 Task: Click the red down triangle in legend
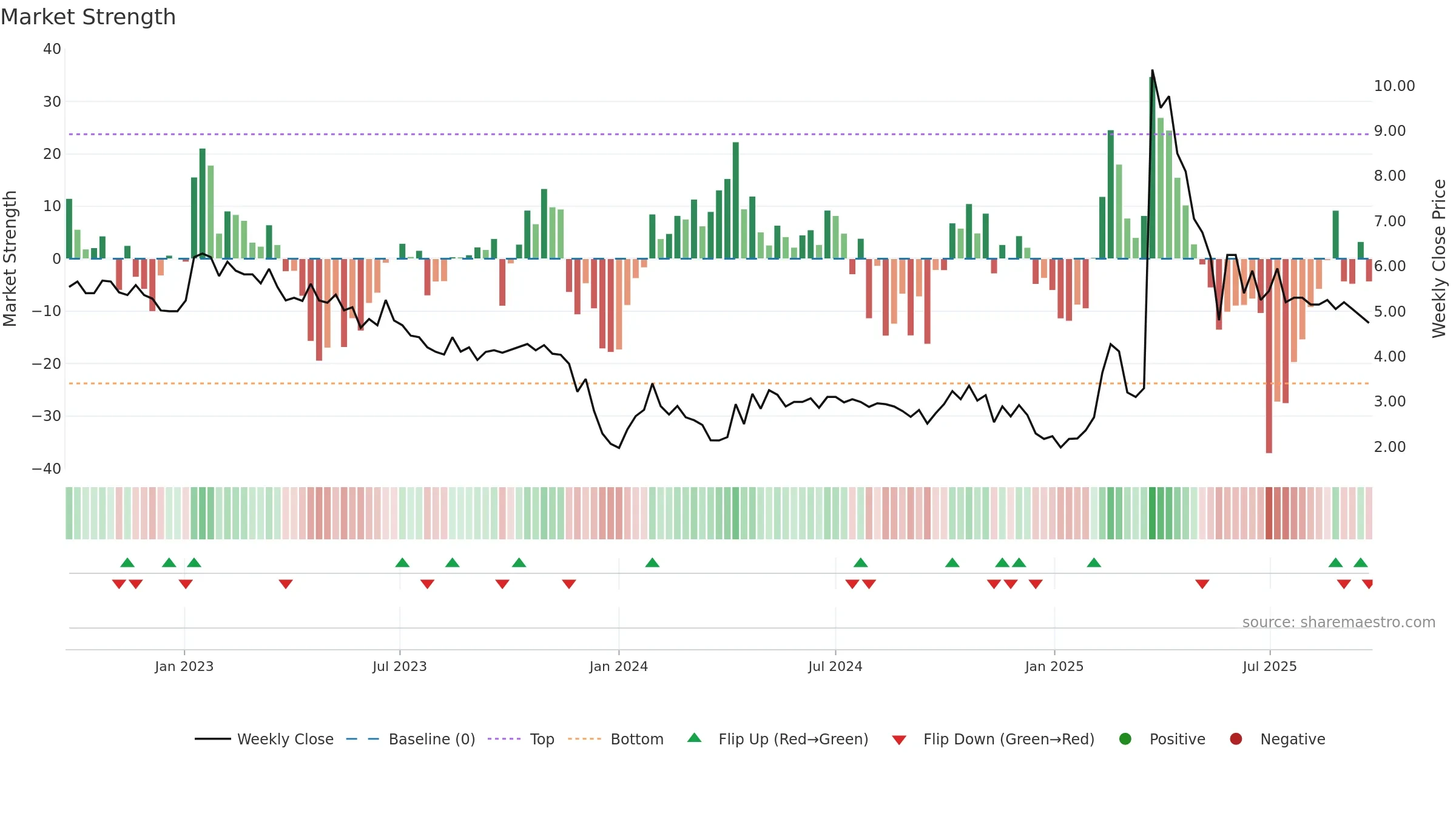(x=899, y=740)
